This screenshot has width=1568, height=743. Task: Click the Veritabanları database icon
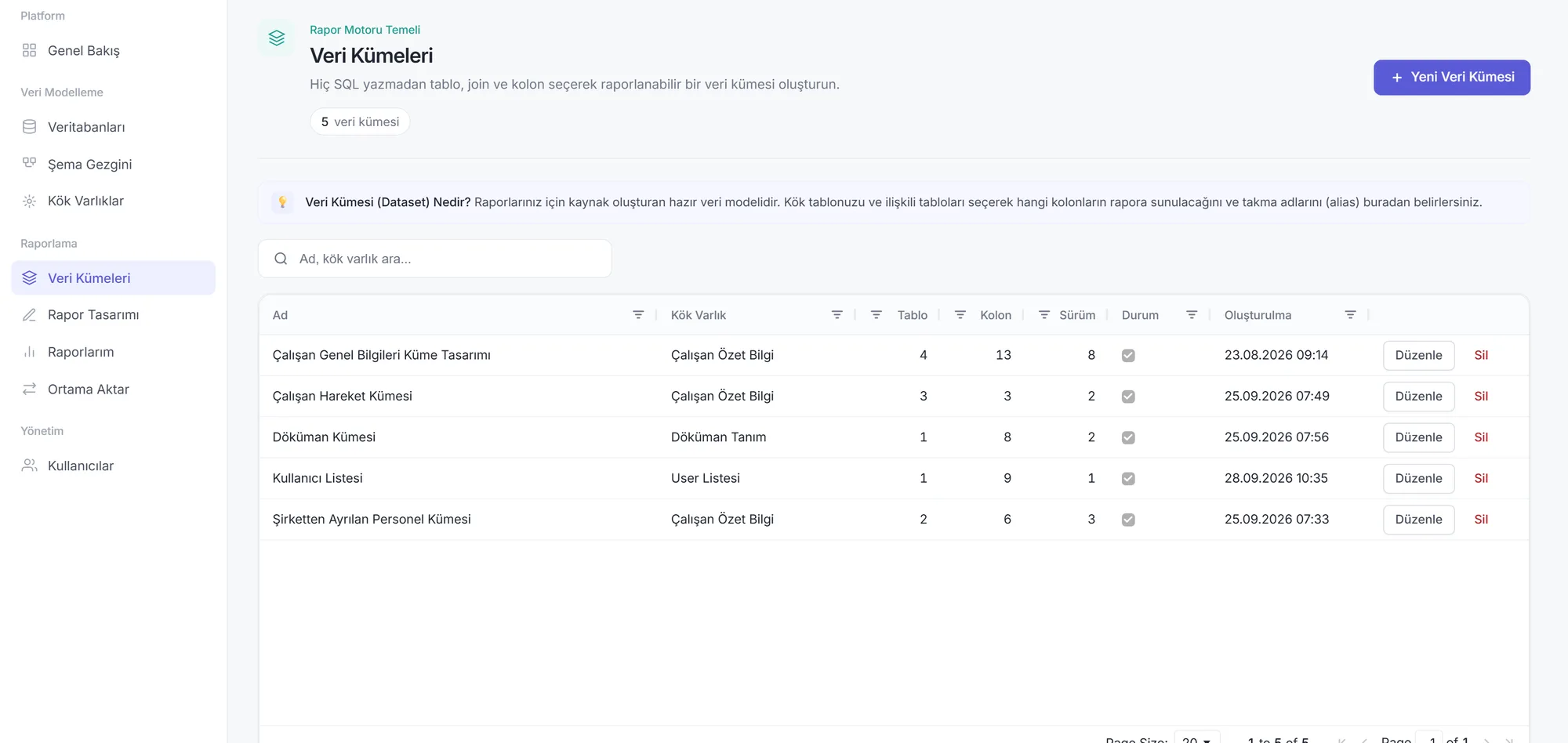coord(30,127)
